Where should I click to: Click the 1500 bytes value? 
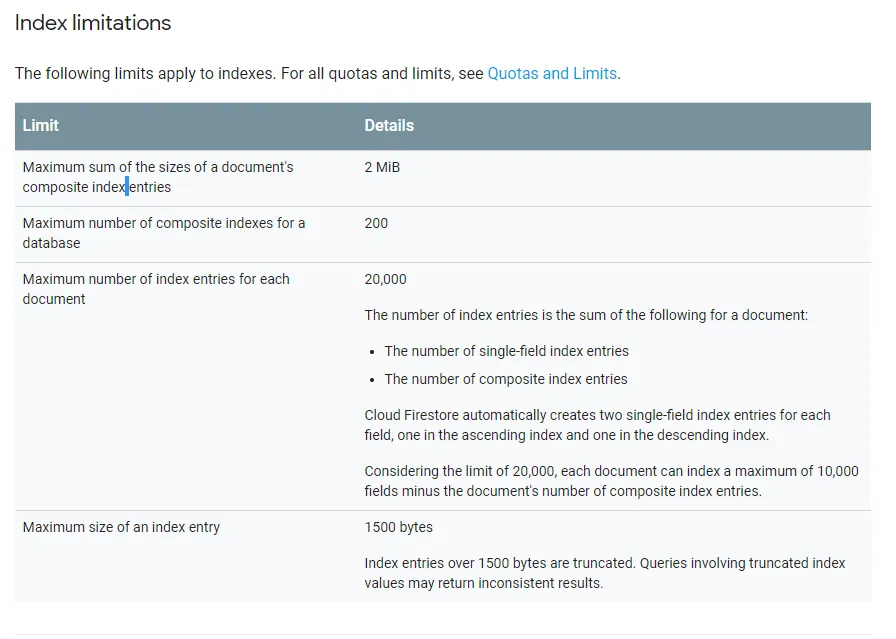point(398,527)
